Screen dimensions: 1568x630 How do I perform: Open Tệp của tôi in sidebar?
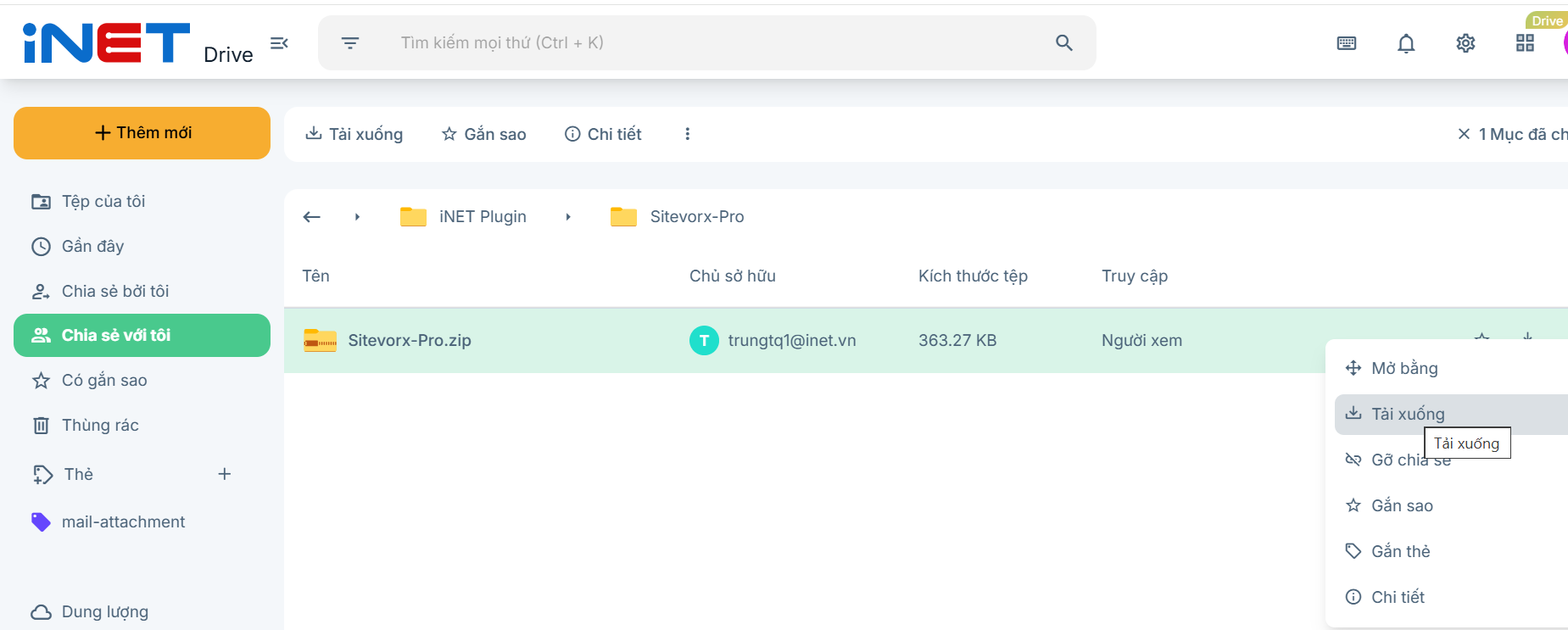pos(88,201)
